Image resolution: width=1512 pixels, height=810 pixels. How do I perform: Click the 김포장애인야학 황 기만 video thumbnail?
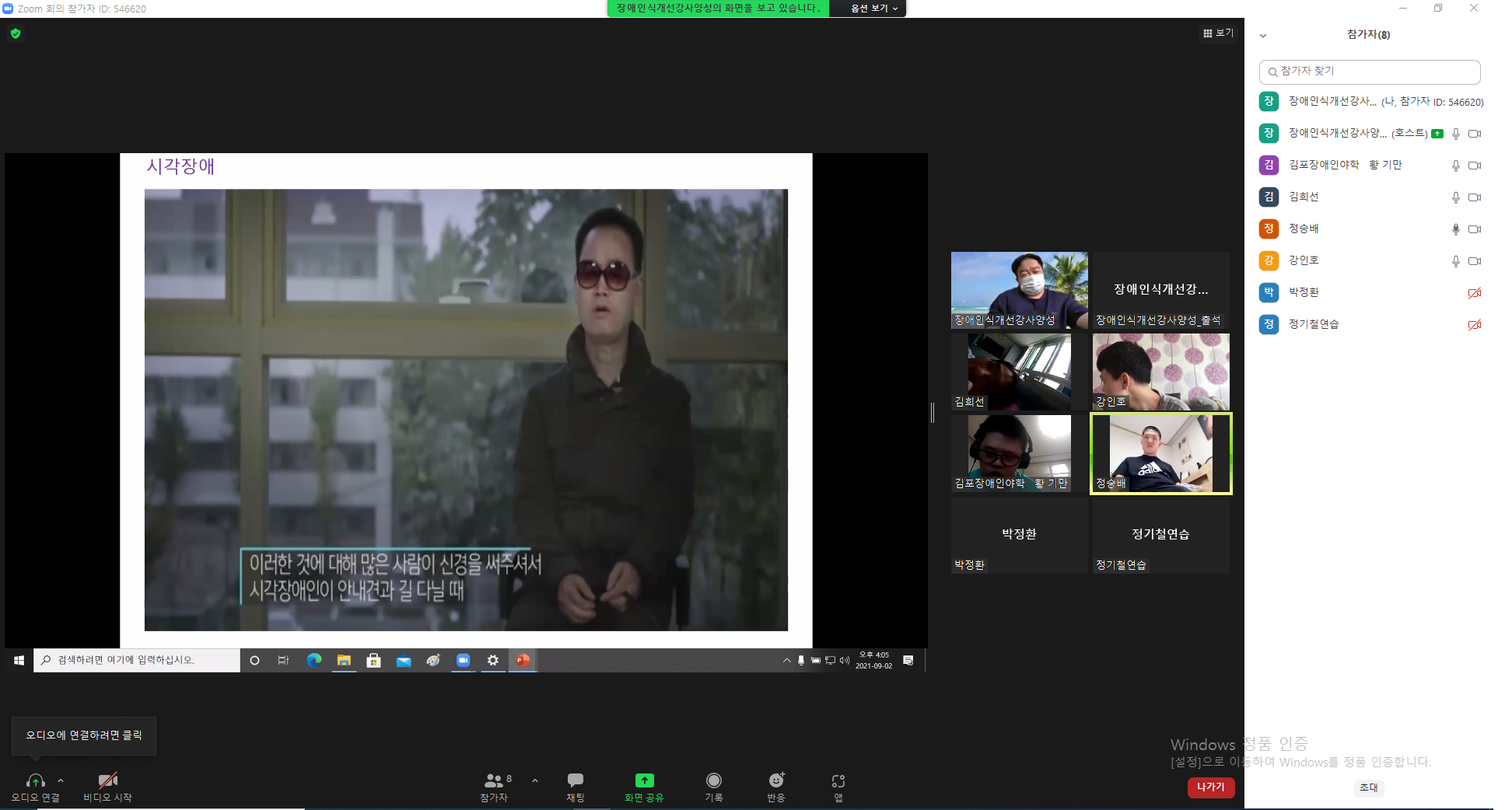[x=1020, y=453]
